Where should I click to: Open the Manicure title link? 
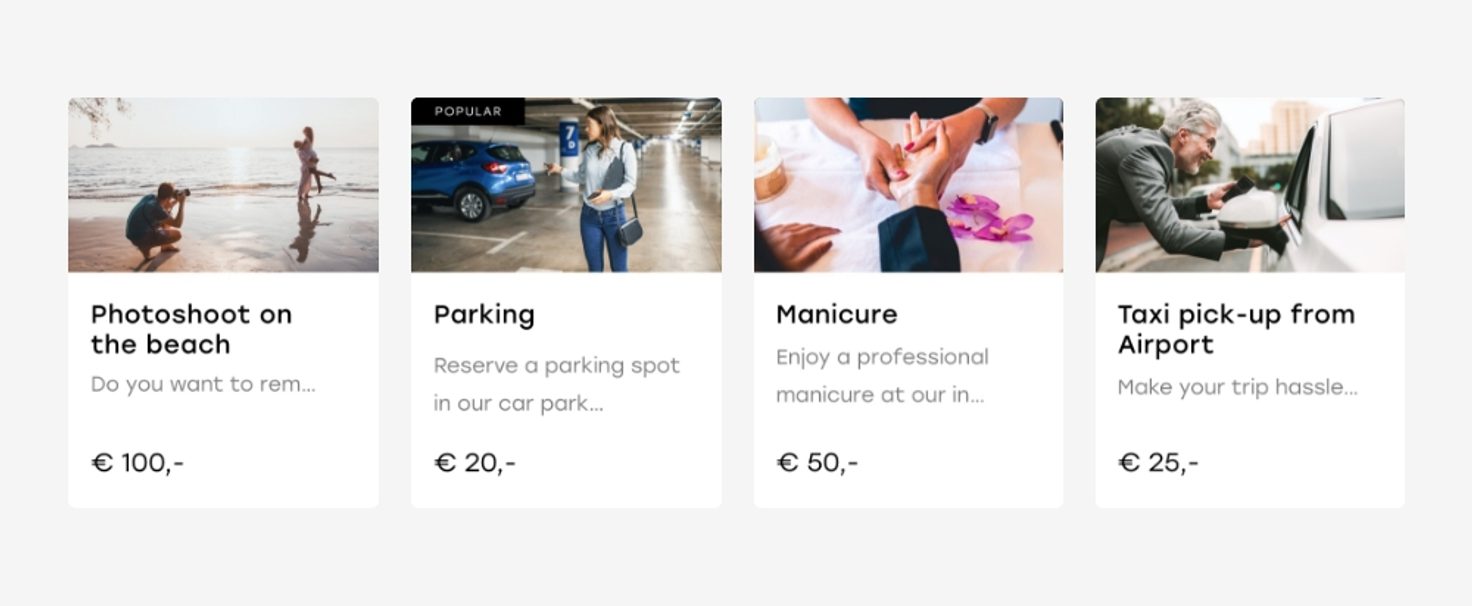pyautogui.click(x=837, y=314)
